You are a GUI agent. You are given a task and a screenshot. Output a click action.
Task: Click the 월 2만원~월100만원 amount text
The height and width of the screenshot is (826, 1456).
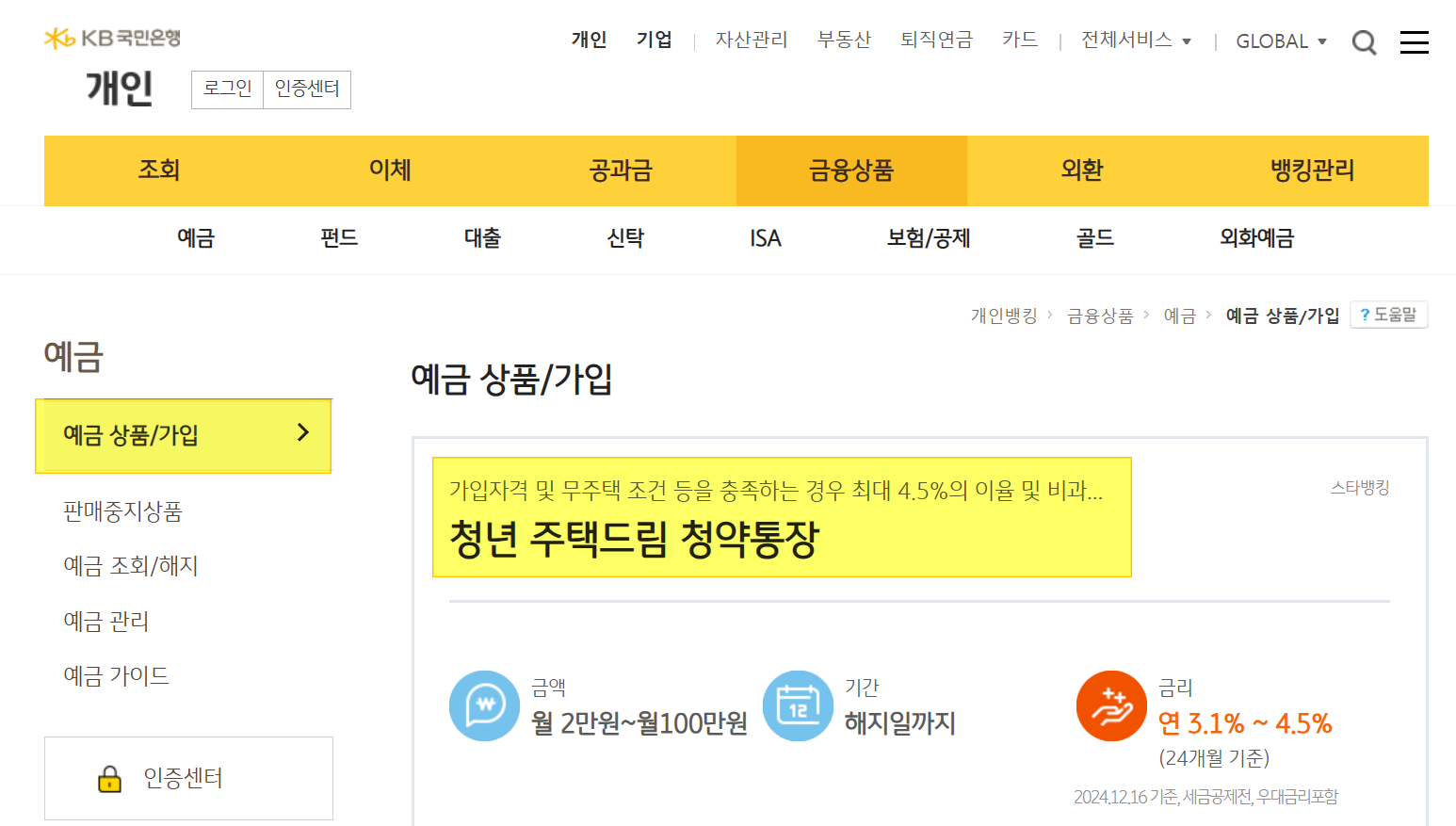(x=639, y=723)
